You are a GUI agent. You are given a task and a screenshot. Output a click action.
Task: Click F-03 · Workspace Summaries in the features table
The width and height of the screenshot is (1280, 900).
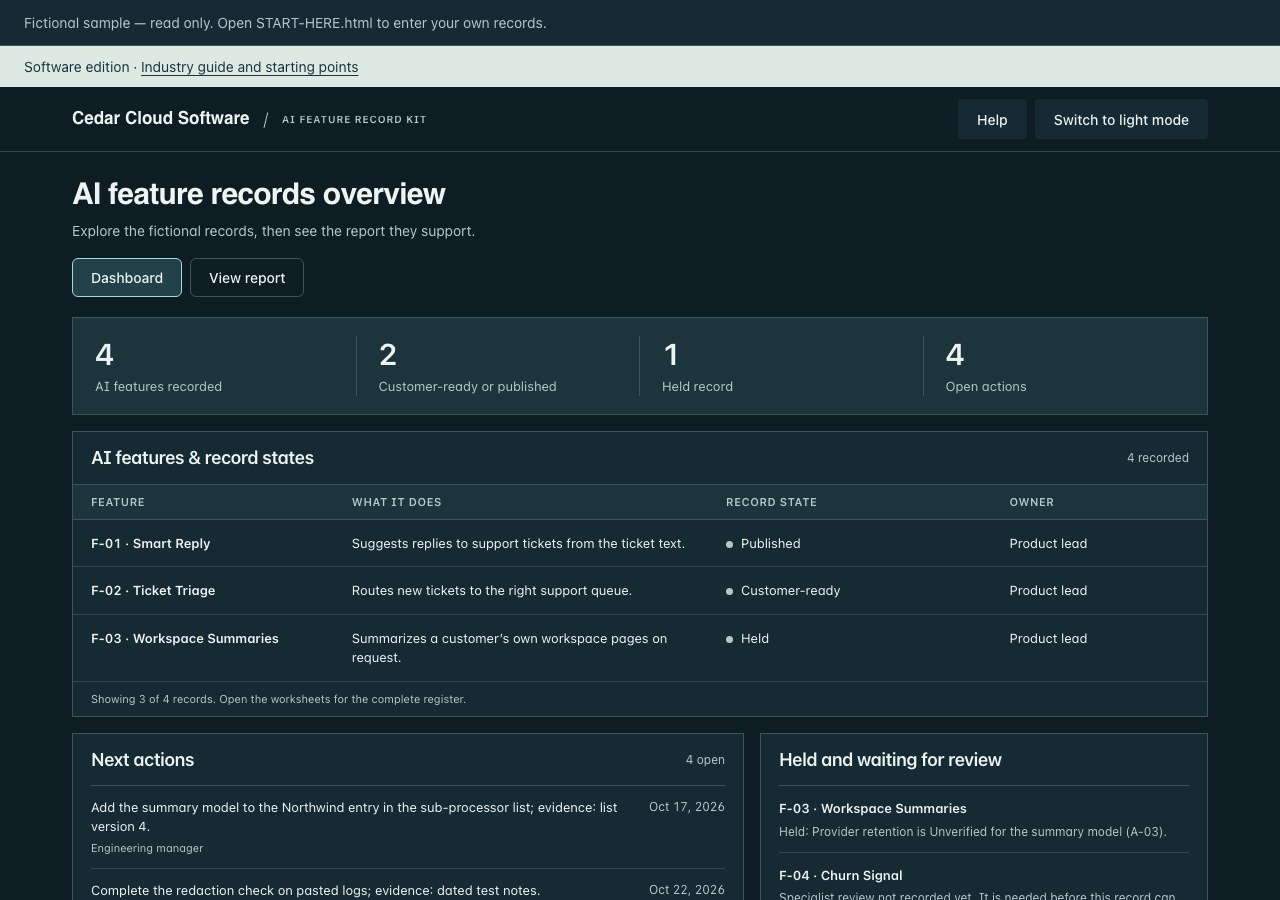(x=185, y=638)
